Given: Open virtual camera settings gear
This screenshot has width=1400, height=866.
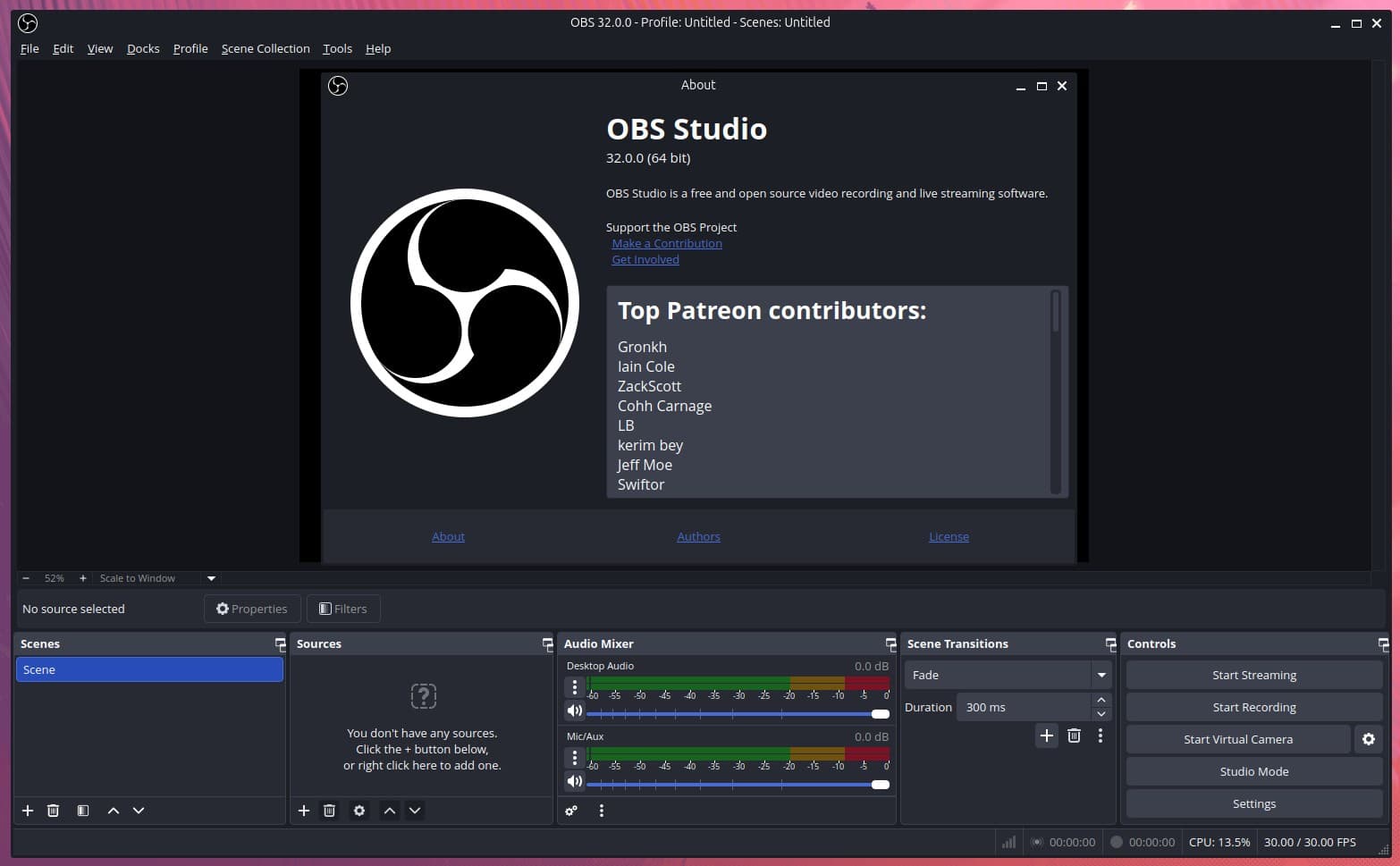Looking at the screenshot, I should point(1369,739).
